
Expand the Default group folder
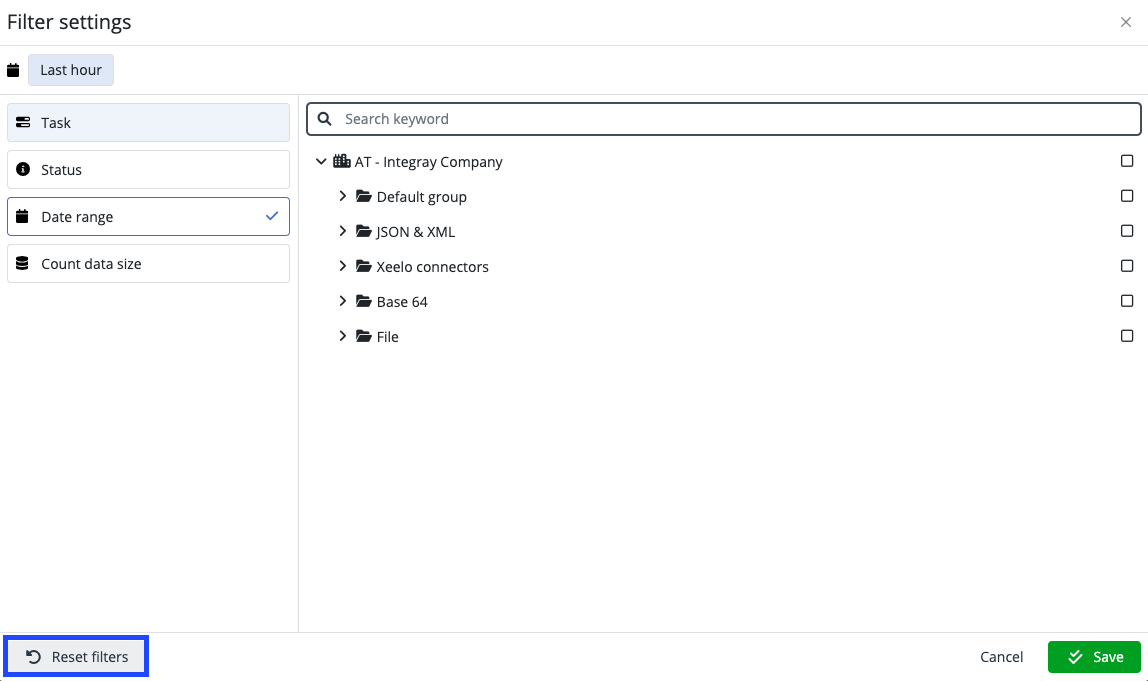tap(343, 196)
